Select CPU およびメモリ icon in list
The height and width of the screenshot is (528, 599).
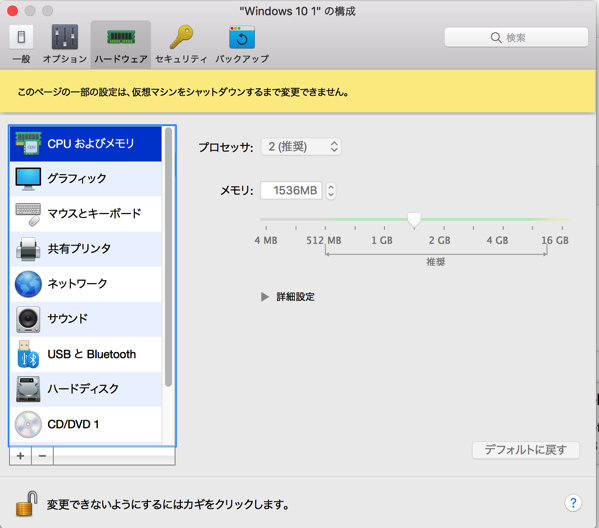click(x=28, y=144)
